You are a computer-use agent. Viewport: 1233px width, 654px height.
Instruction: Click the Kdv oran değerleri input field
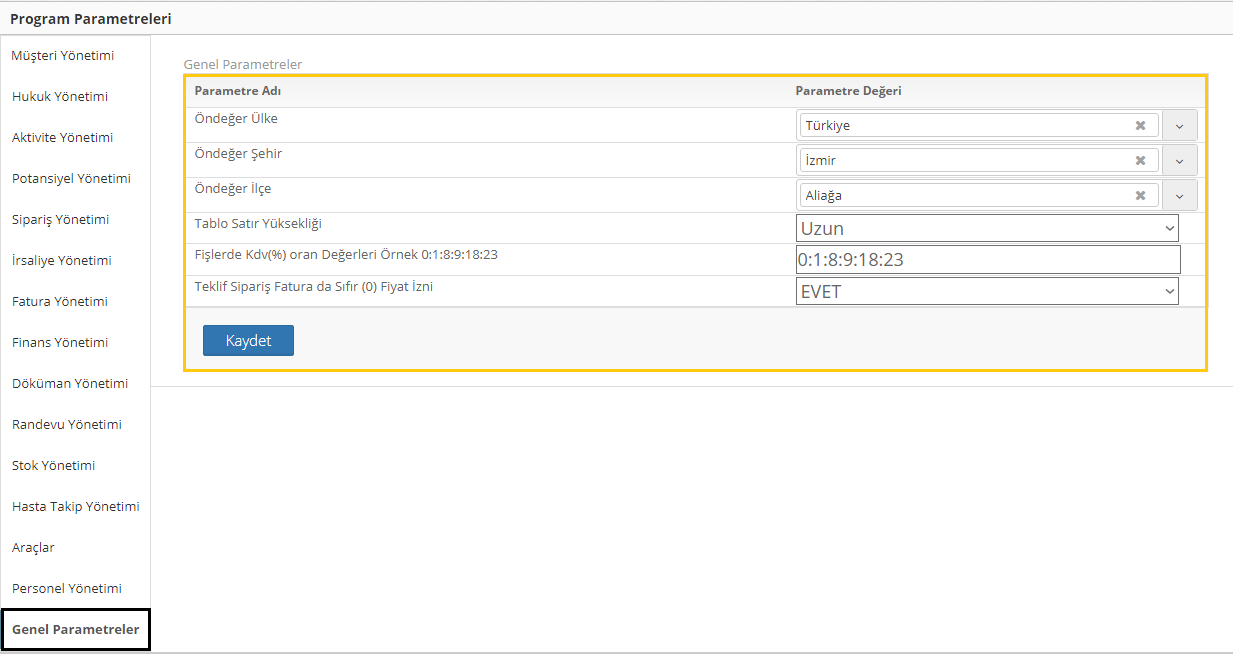(987, 260)
